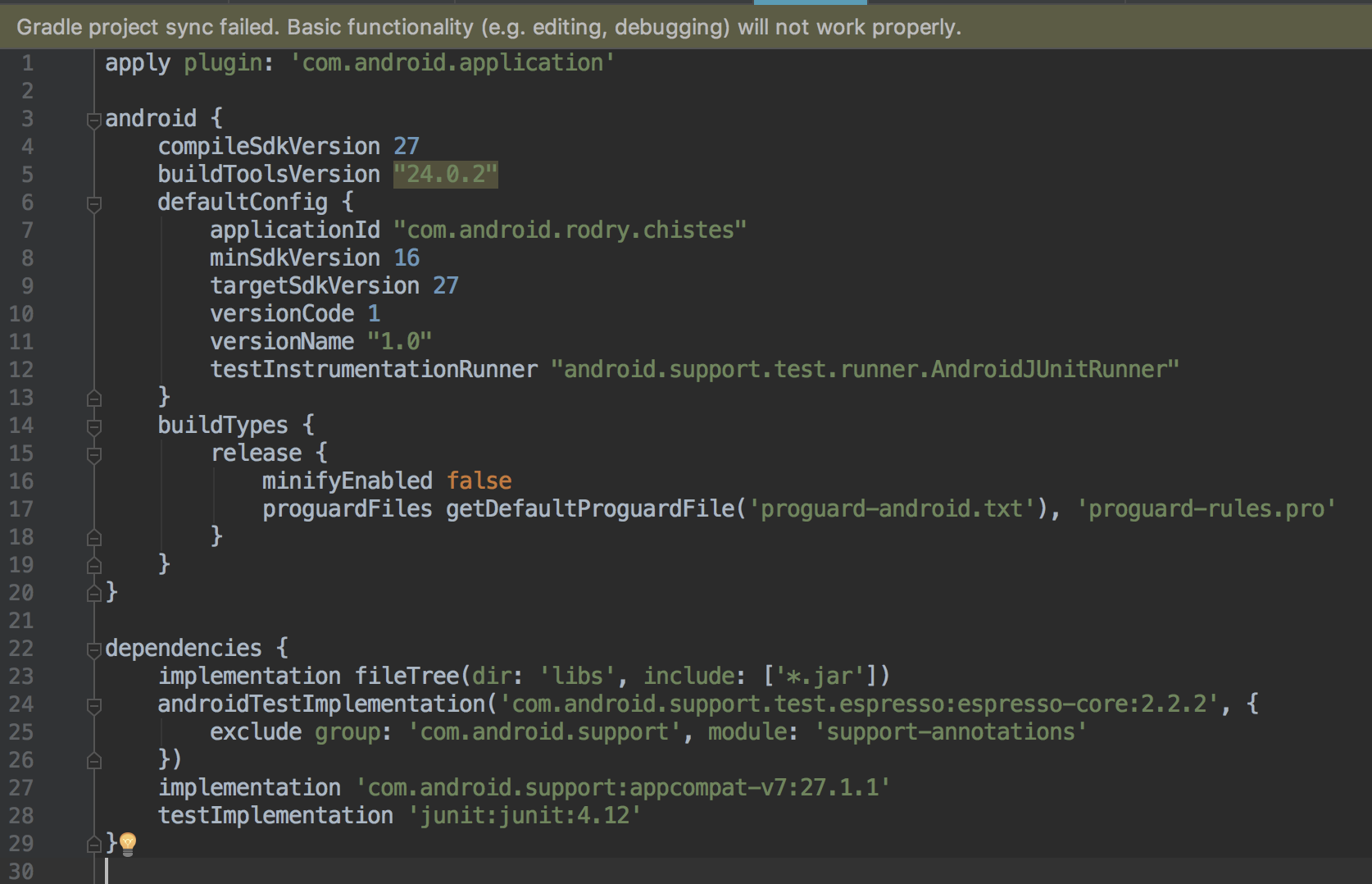Viewport: 1372px width, 884px height.
Task: Click the espresso-core:2.2.2 dependency string
Action: pyautogui.click(x=859, y=704)
